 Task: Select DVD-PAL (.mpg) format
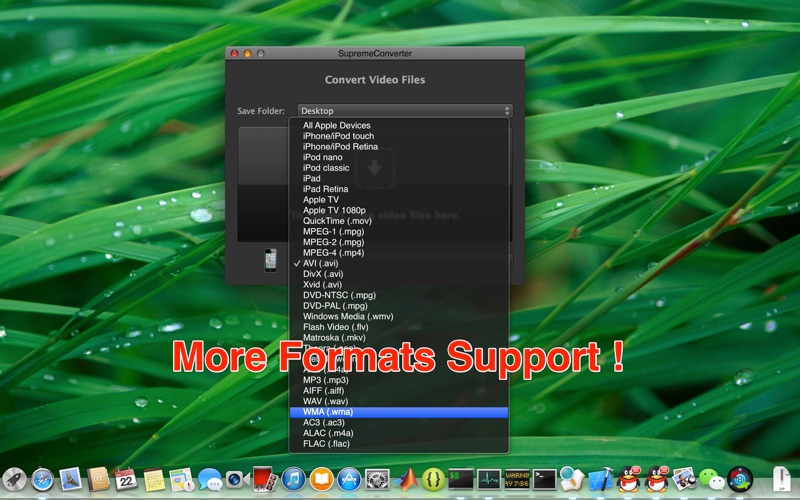click(x=399, y=306)
